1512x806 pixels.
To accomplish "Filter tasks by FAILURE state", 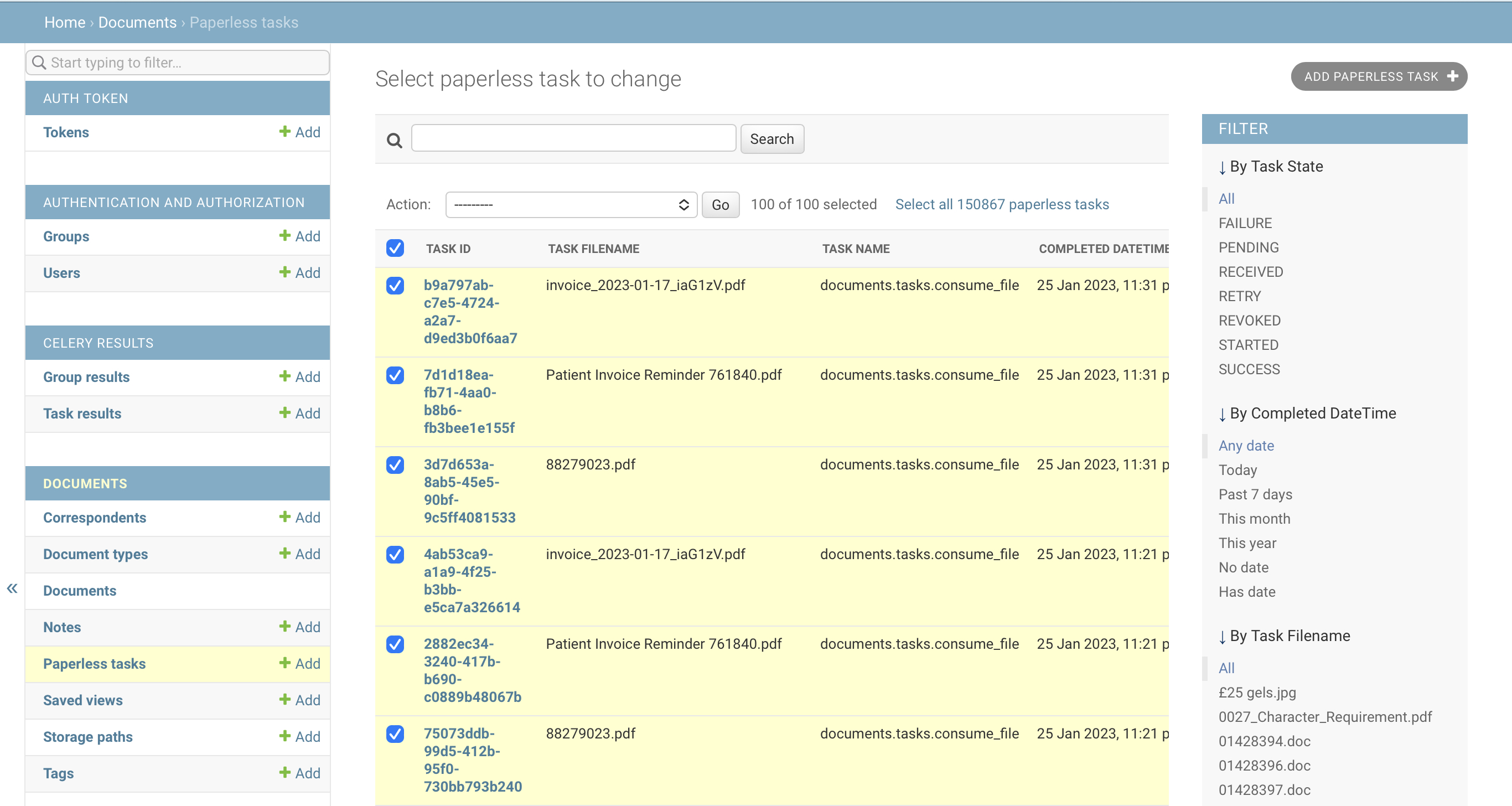I will (x=1246, y=223).
